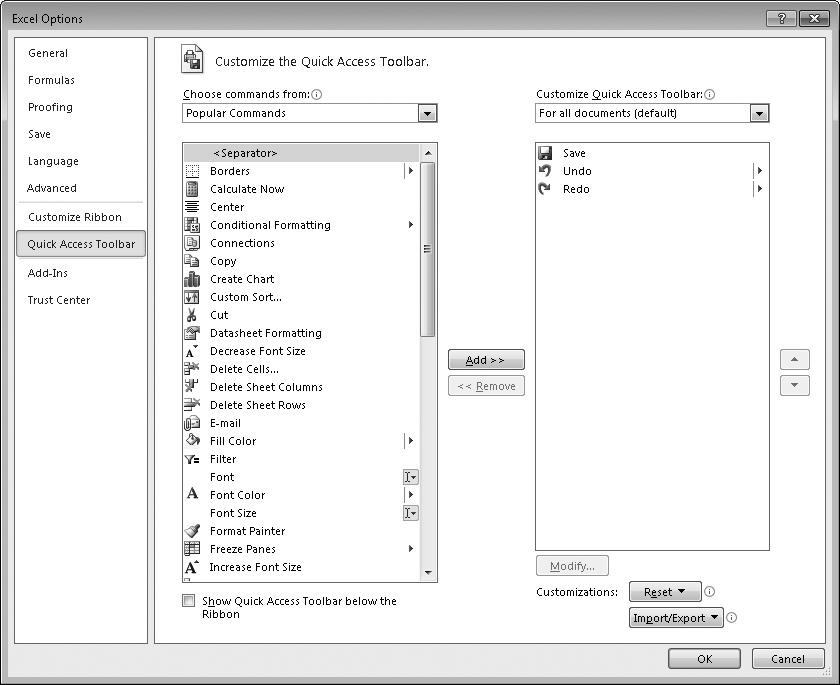The image size is (840, 685).
Task: Open the Popular Commands dropdown
Action: (x=427, y=114)
